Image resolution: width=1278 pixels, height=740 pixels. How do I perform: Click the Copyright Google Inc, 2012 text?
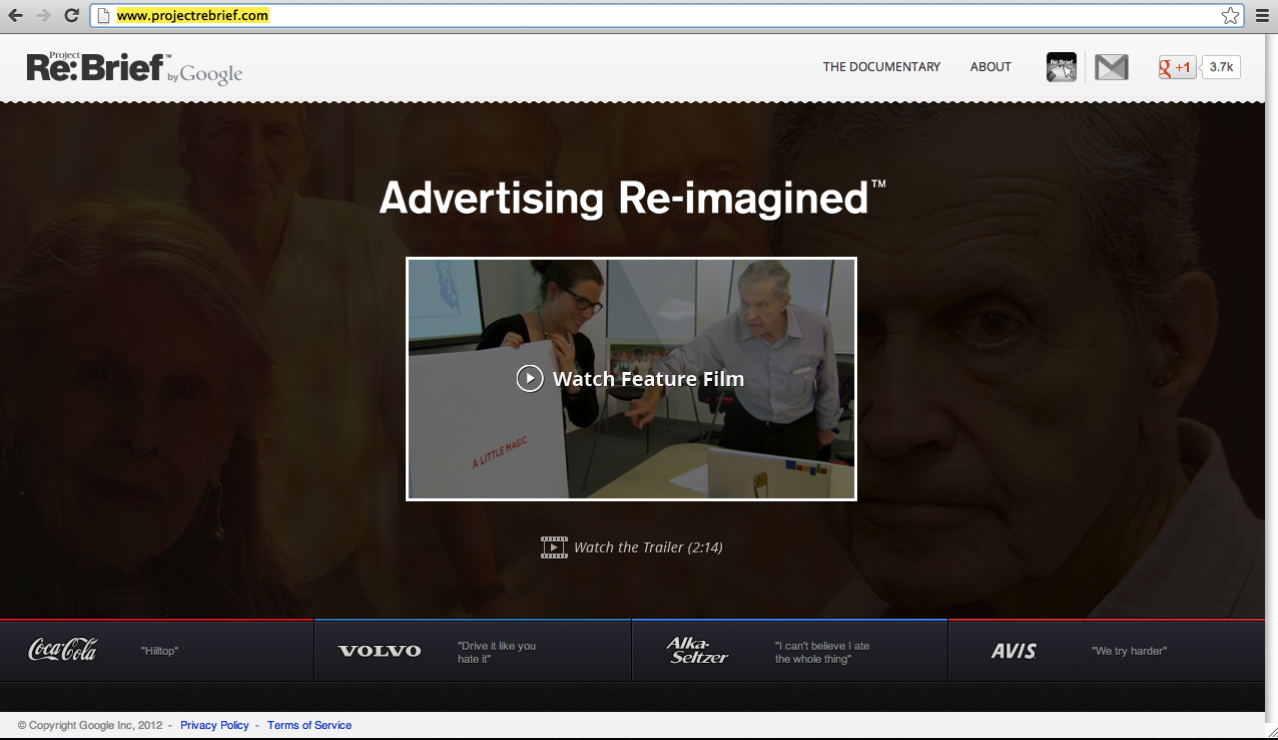point(90,725)
